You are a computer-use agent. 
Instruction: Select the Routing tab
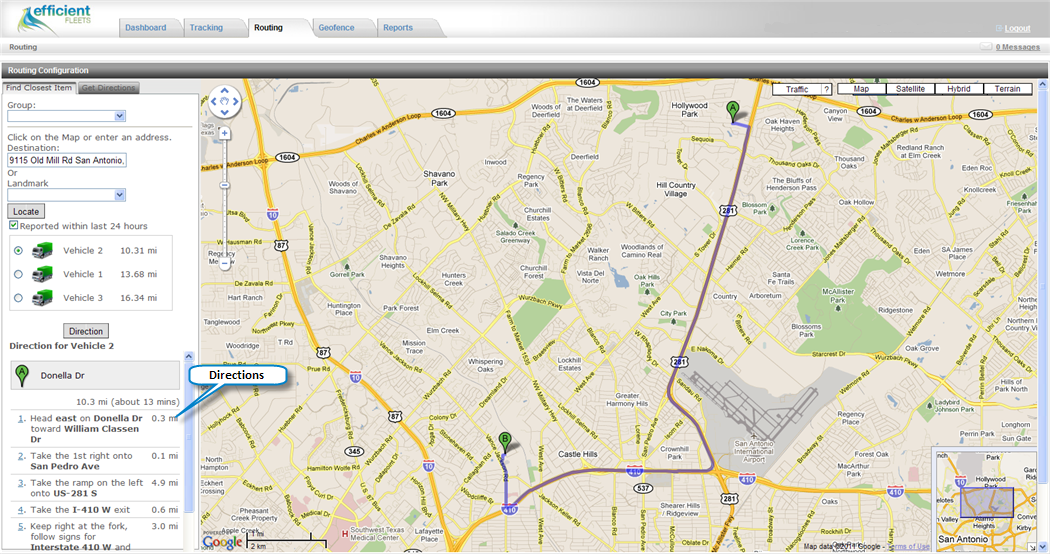click(269, 27)
